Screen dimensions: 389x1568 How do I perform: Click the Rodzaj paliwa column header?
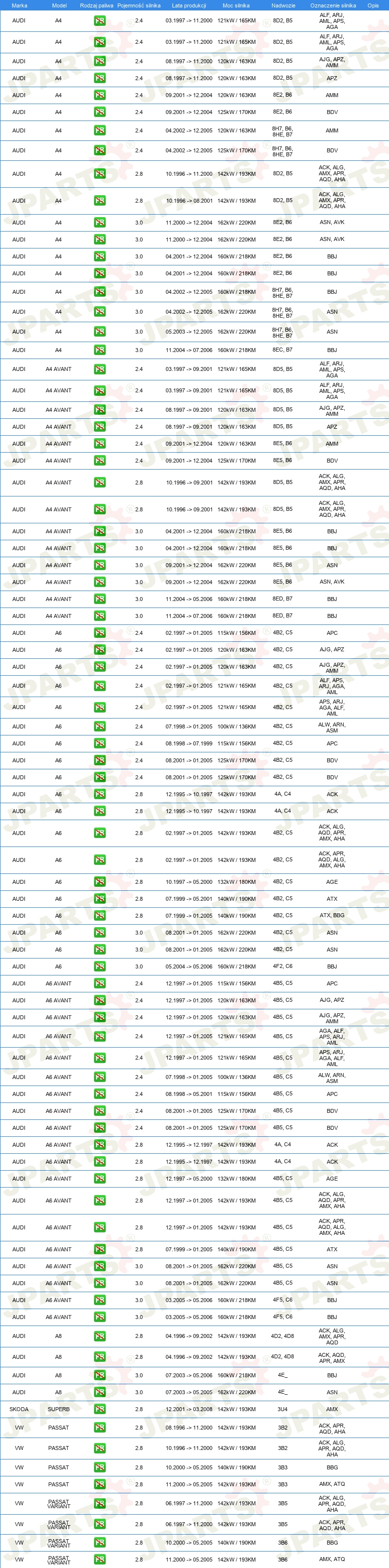point(97,5)
